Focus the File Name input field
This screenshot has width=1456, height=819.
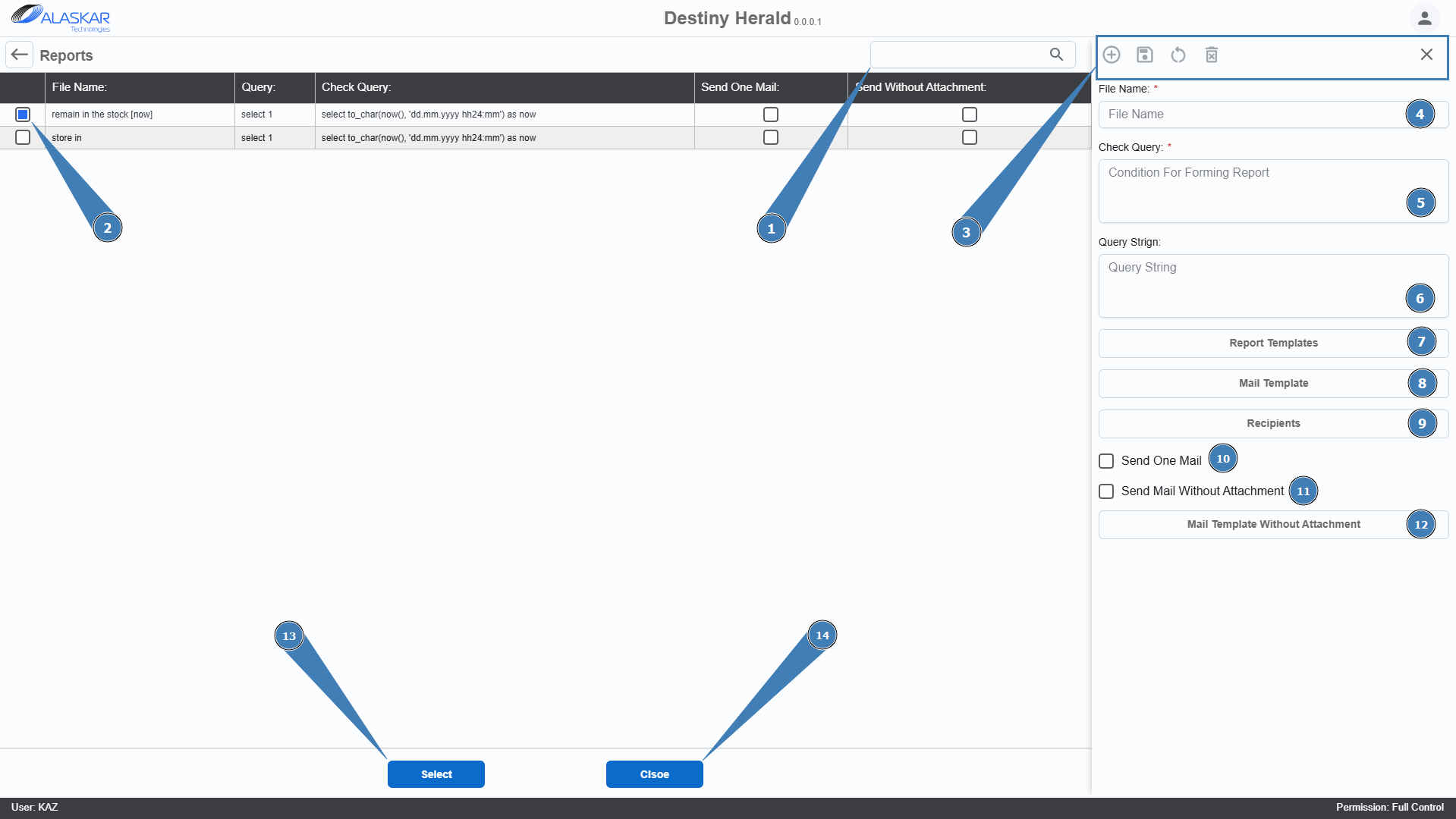[x=1273, y=115]
